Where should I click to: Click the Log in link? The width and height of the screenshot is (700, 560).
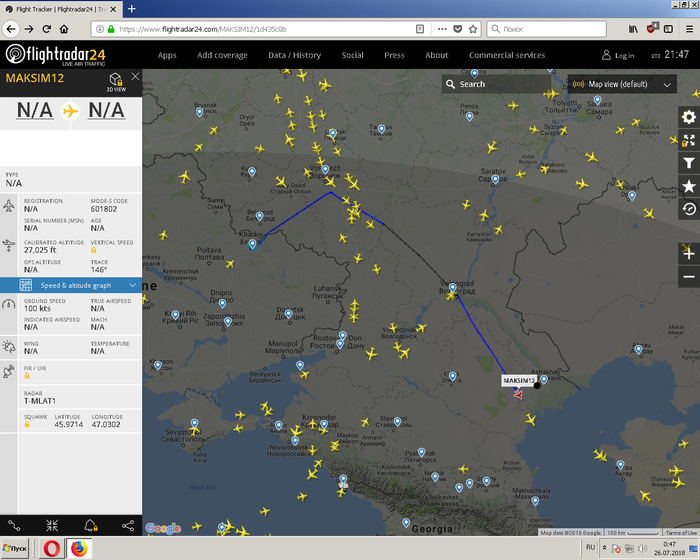(x=618, y=55)
